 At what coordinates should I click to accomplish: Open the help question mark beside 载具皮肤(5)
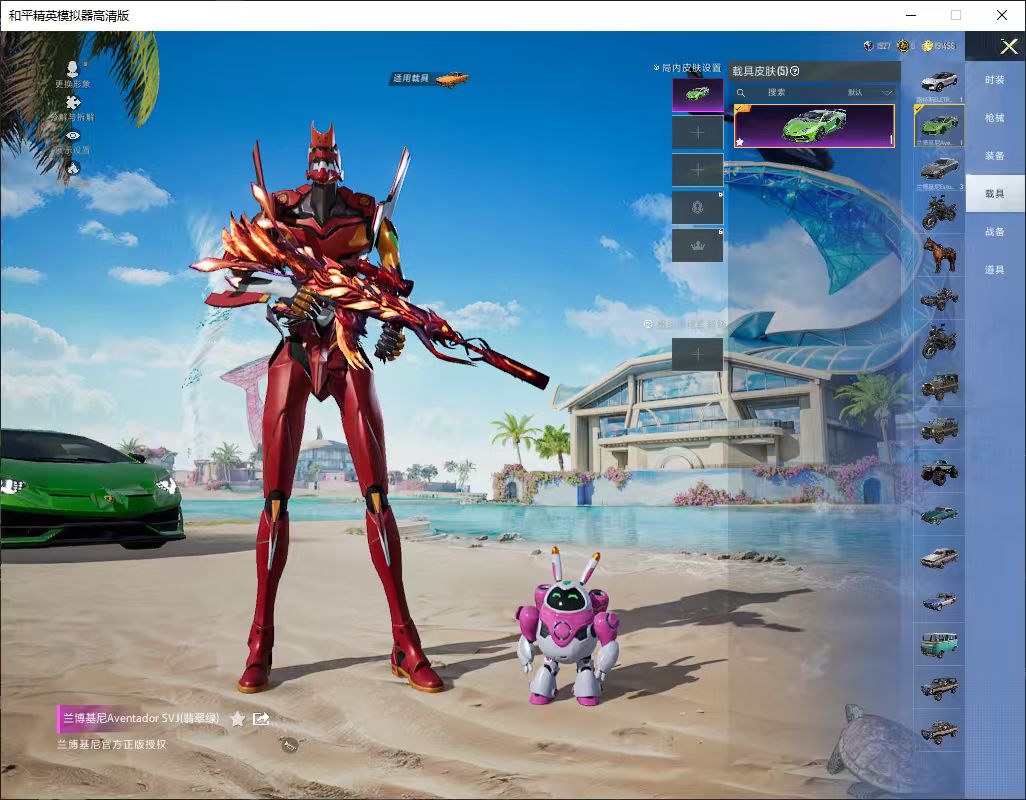(795, 71)
